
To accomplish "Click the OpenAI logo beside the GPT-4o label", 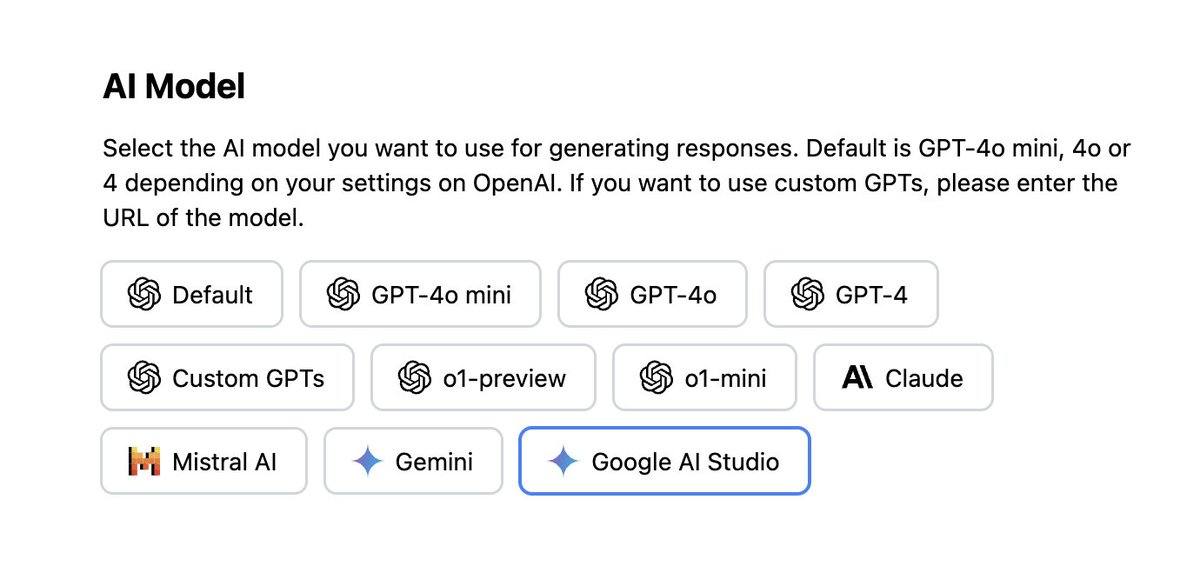I will [x=601, y=295].
